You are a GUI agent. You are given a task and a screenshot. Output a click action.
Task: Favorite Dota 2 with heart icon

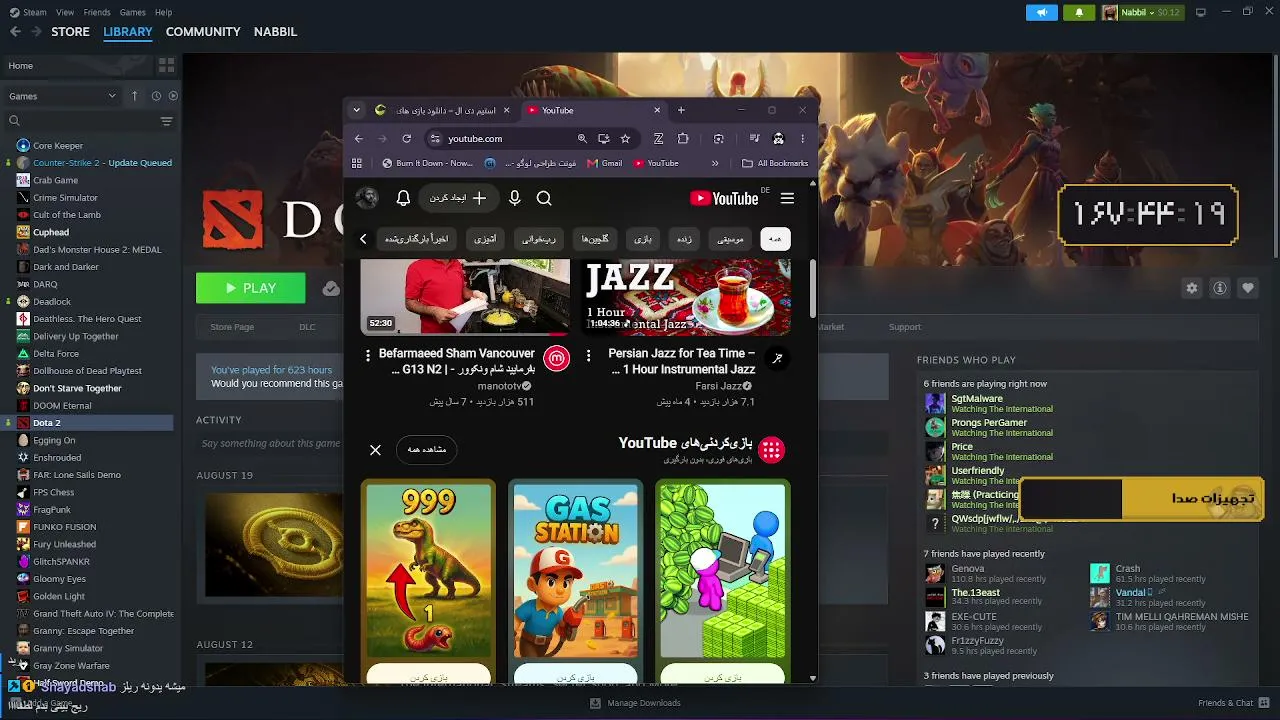(x=1248, y=288)
